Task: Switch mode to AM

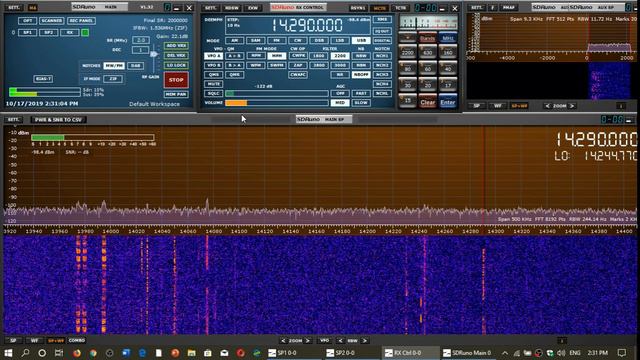Action: [x=234, y=40]
